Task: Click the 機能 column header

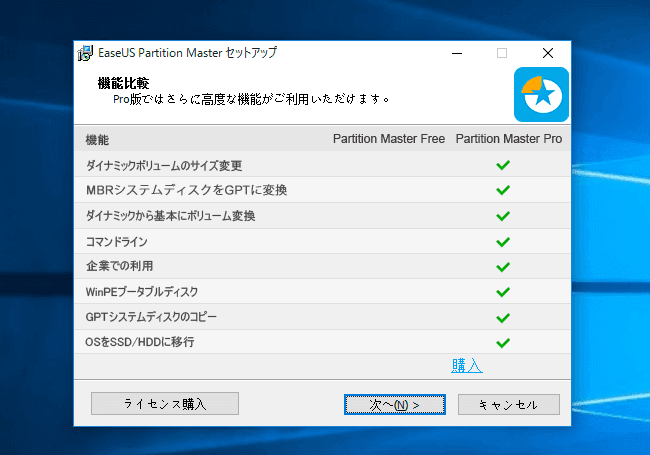Action: [97, 140]
